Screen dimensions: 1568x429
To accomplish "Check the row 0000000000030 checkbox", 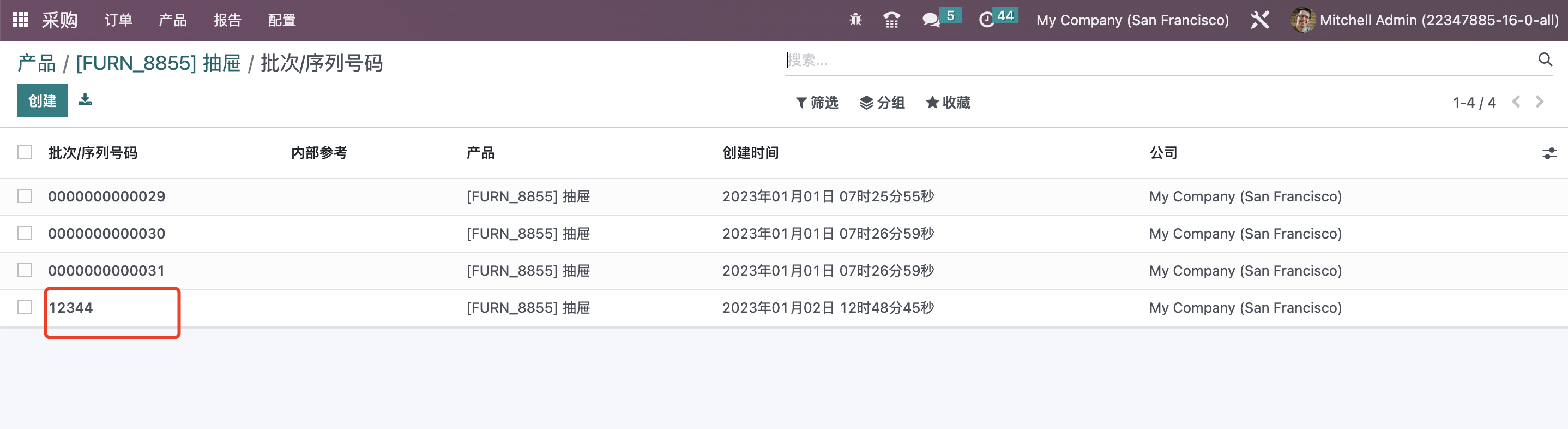I will click(x=25, y=234).
